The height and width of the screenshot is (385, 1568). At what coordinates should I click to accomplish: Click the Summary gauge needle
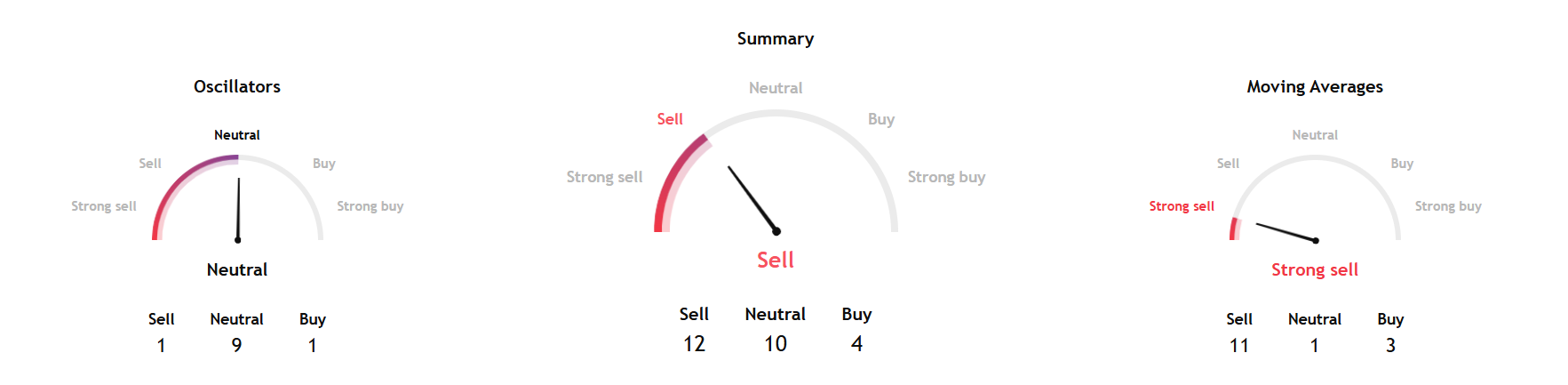click(752, 198)
